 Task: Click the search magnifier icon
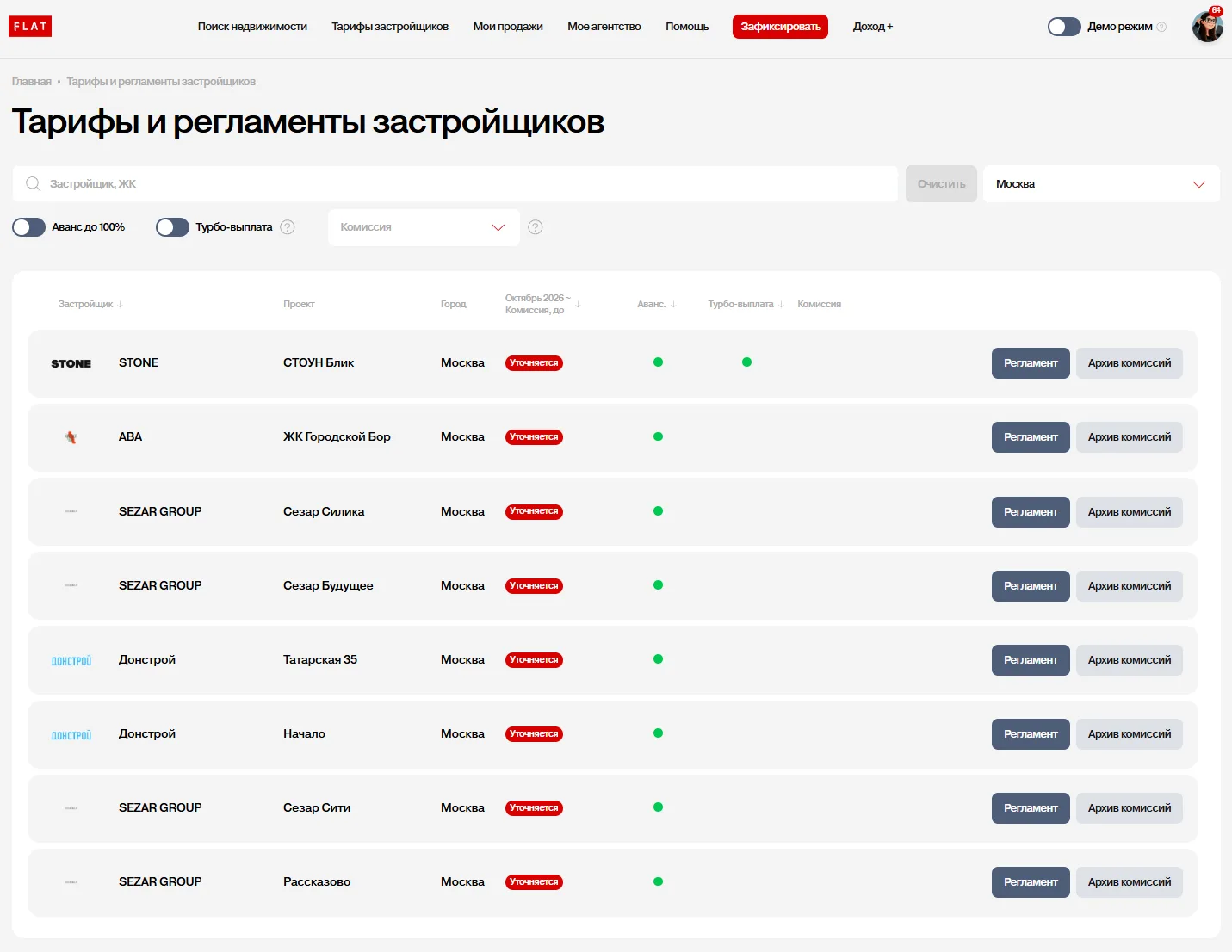click(34, 184)
